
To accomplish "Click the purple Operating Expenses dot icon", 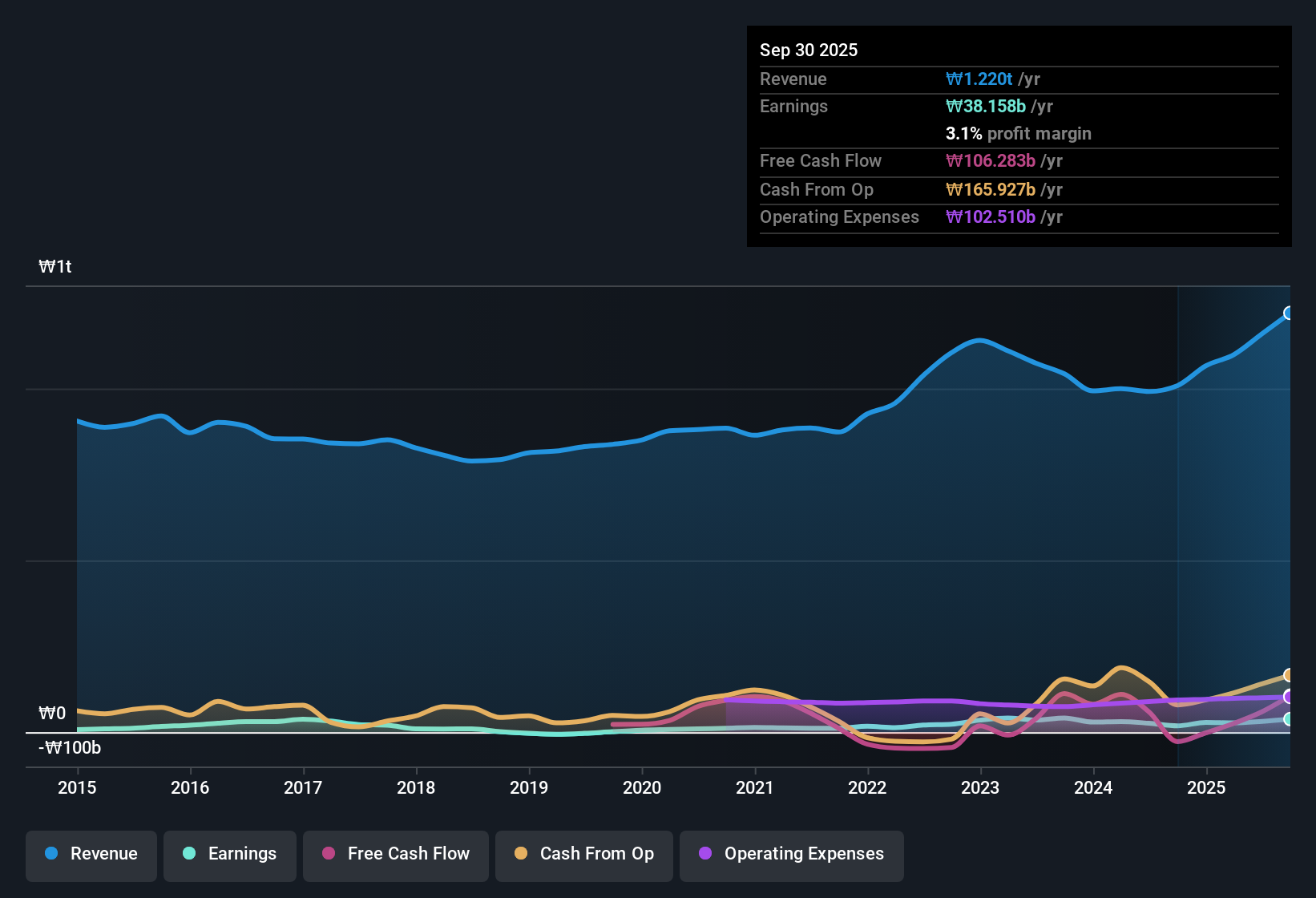I will (x=705, y=854).
